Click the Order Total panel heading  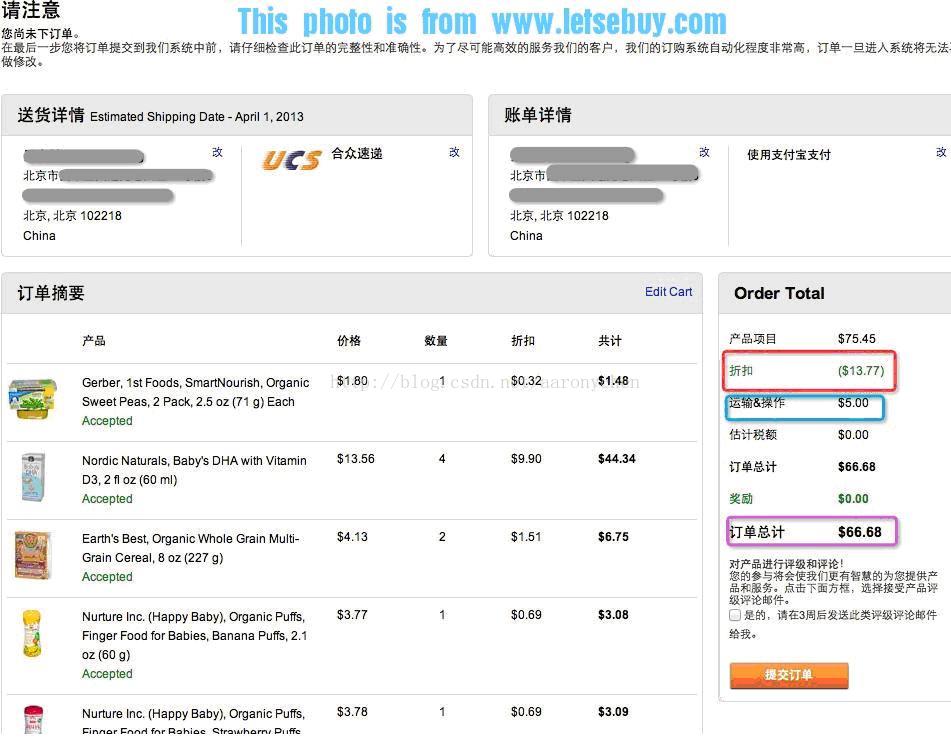[779, 293]
